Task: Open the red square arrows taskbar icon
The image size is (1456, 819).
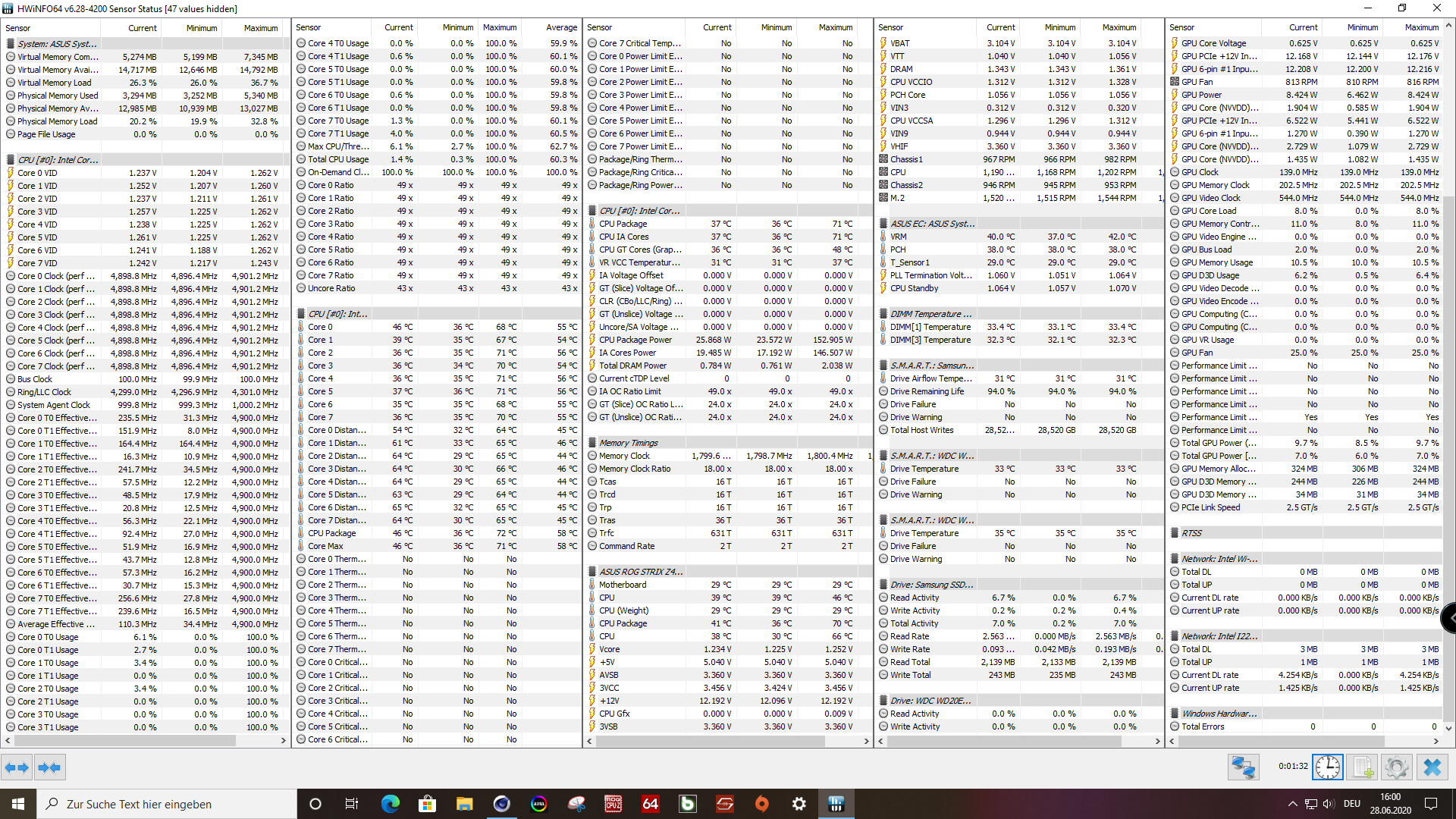Action: pyautogui.click(x=724, y=804)
